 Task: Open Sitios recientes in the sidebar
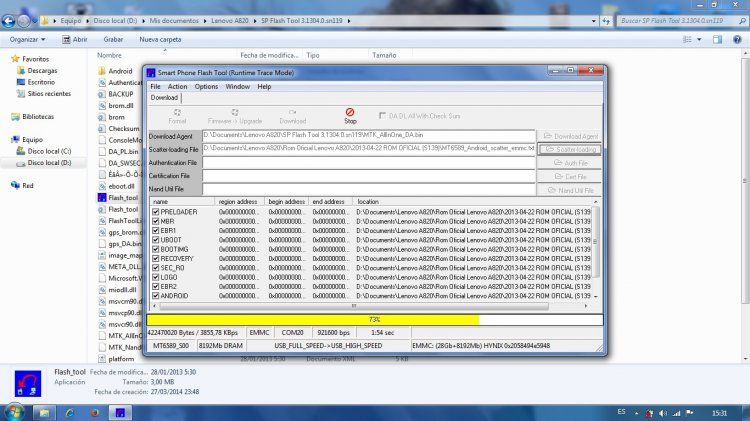pyautogui.click(x=49, y=94)
